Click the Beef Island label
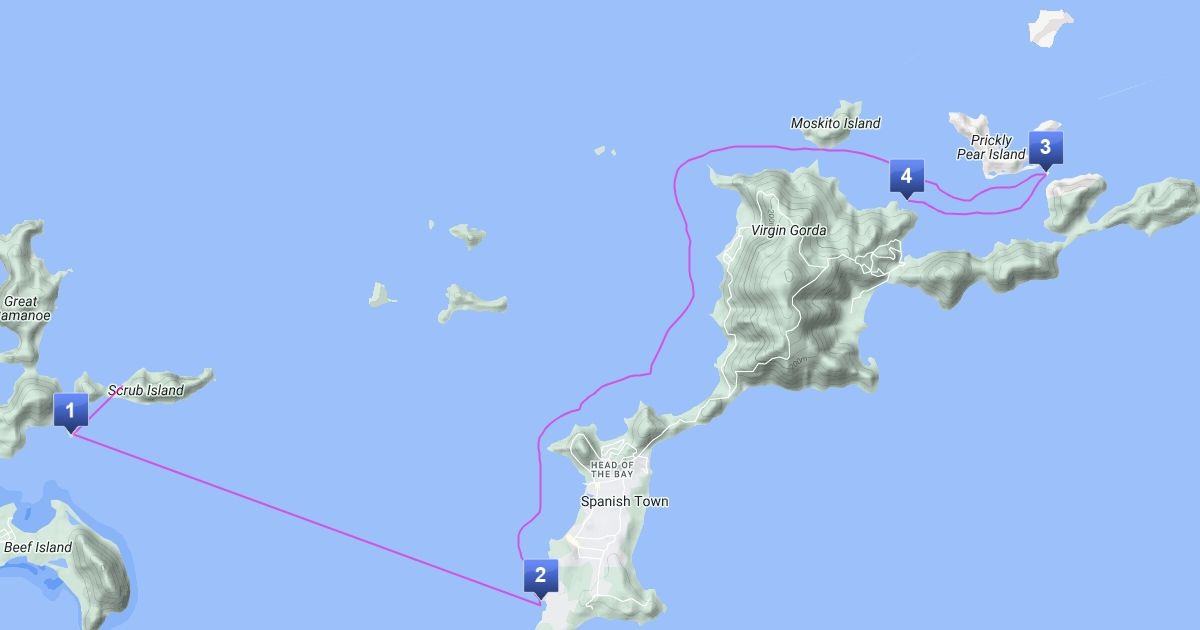Image resolution: width=1200 pixels, height=630 pixels. tap(38, 547)
